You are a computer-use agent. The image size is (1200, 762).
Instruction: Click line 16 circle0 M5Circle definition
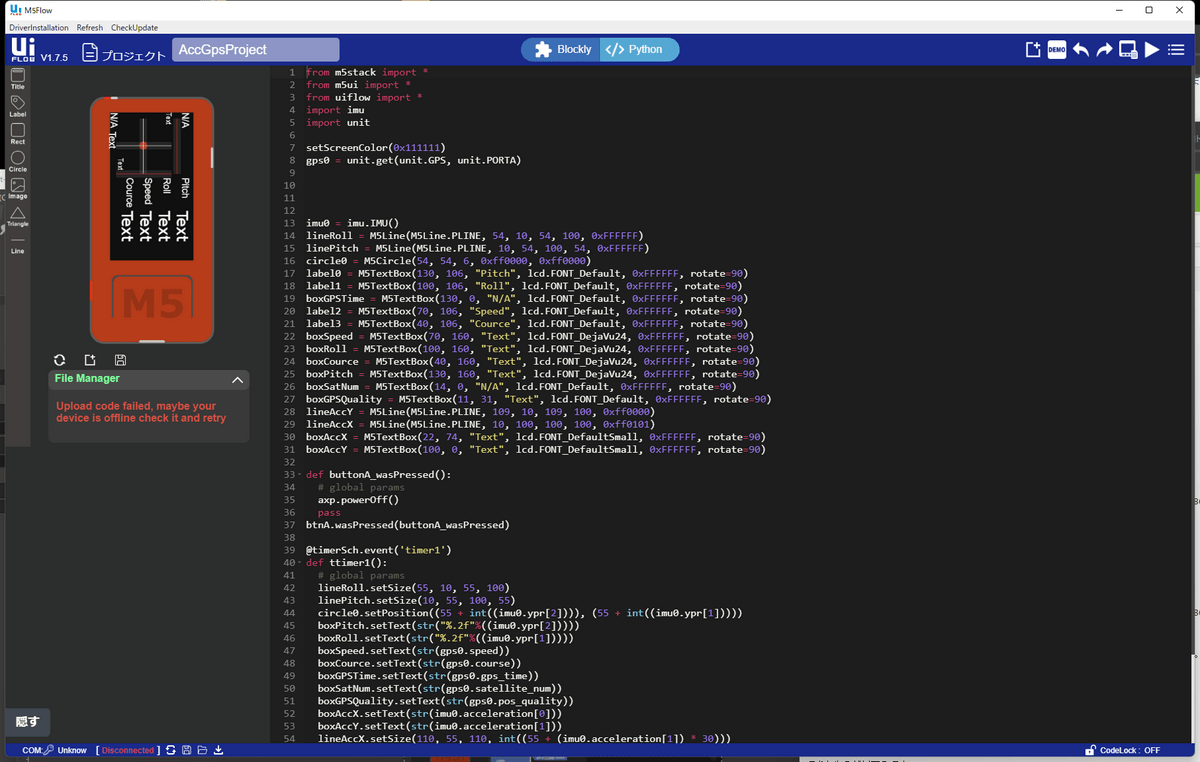click(x=448, y=261)
